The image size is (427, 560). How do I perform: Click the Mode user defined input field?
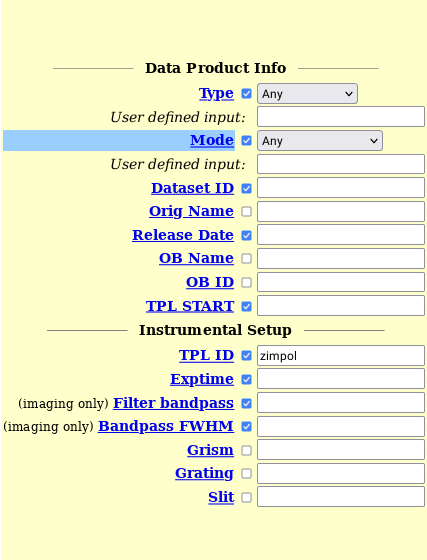(x=341, y=164)
